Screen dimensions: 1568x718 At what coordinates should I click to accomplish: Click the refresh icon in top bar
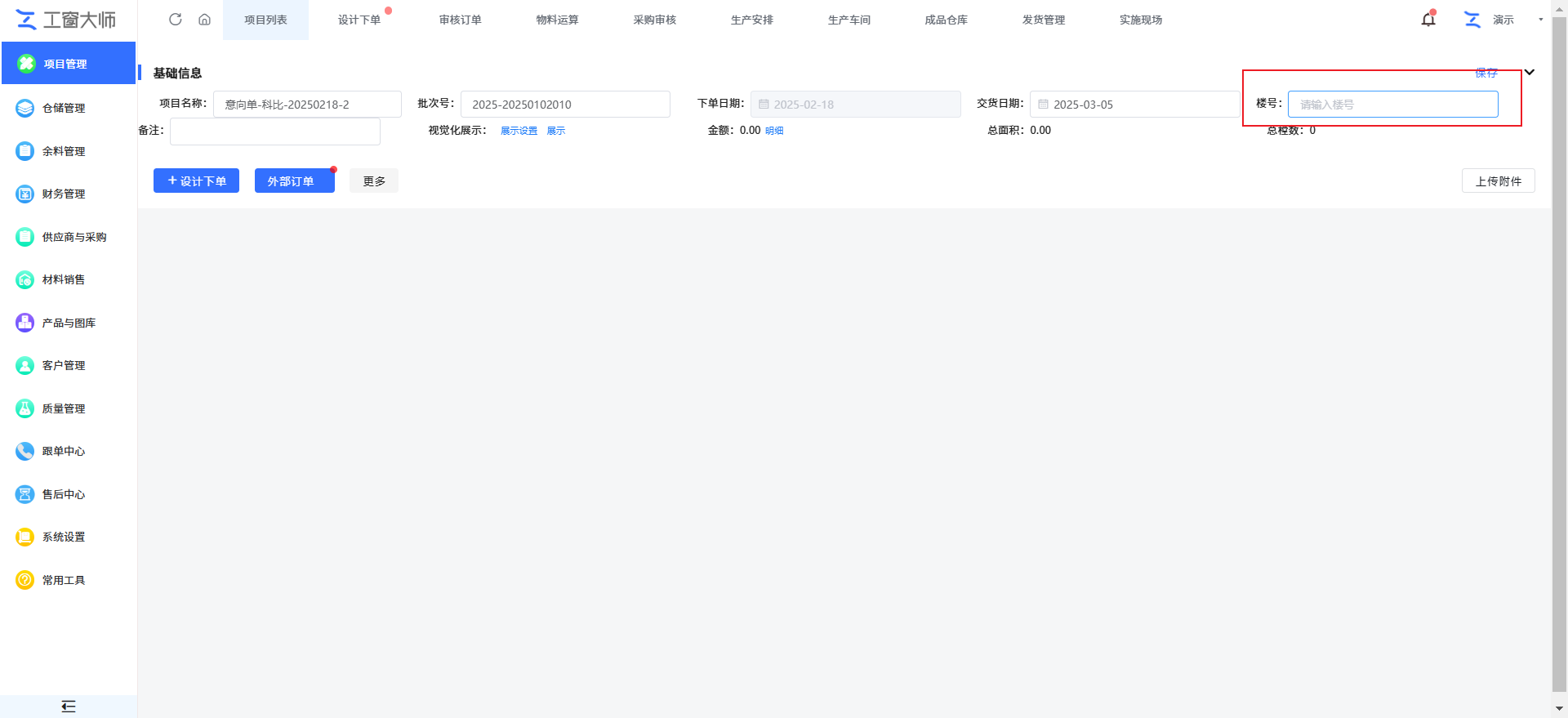tap(175, 20)
